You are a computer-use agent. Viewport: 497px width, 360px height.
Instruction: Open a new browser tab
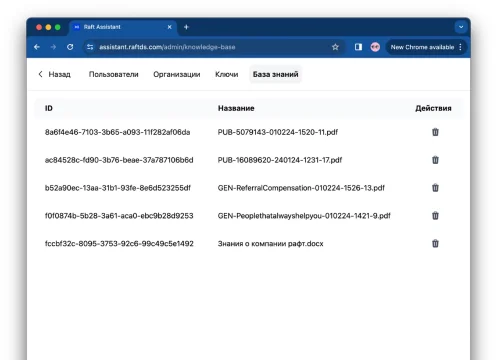point(186,27)
